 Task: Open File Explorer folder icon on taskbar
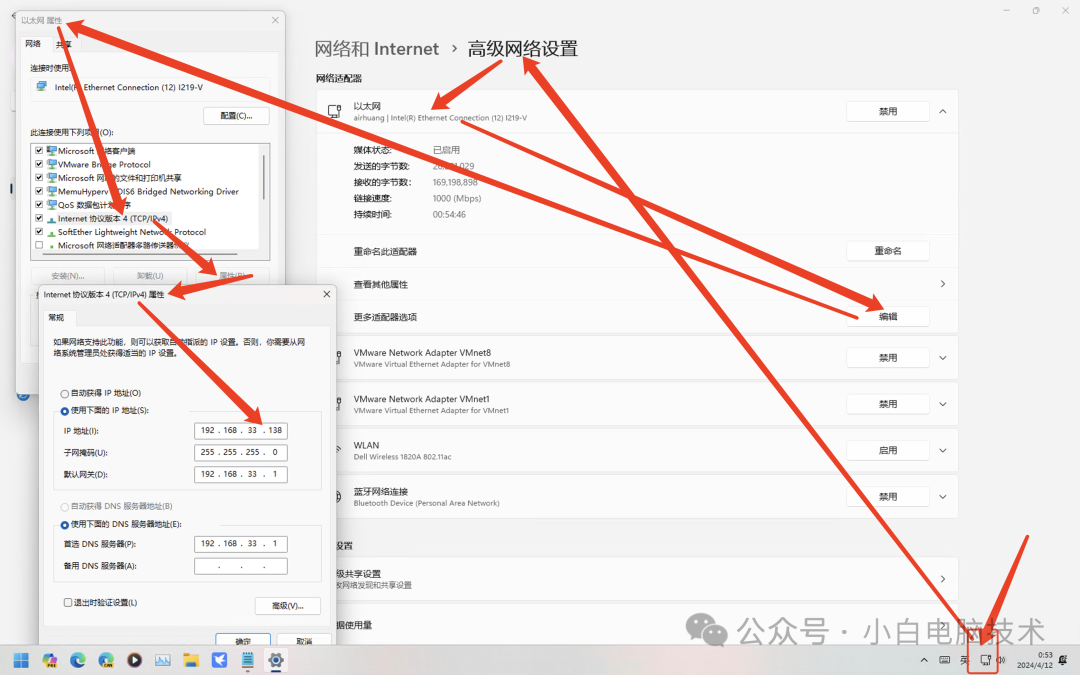click(x=191, y=661)
